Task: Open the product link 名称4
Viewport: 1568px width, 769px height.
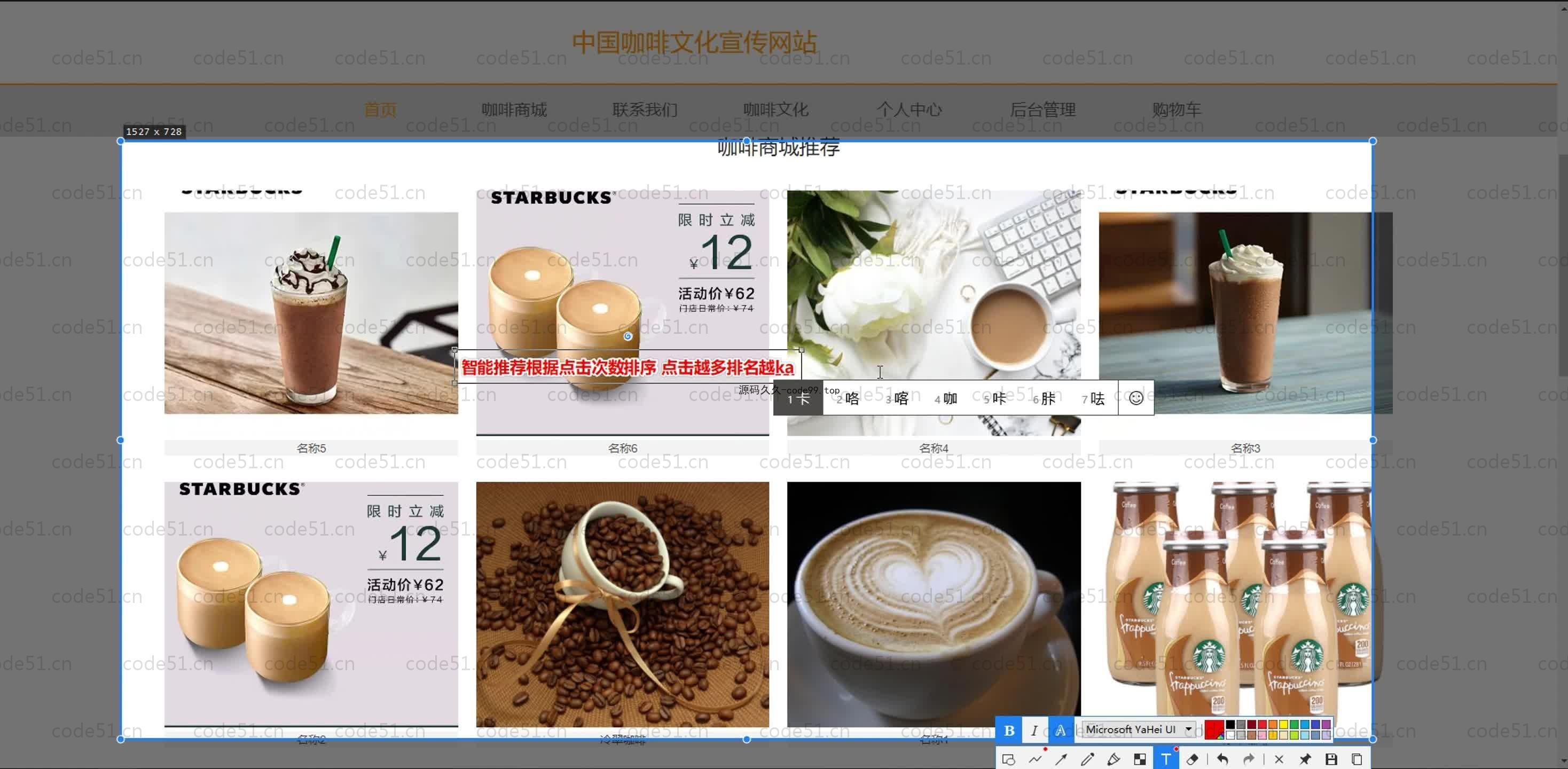Action: (x=934, y=448)
